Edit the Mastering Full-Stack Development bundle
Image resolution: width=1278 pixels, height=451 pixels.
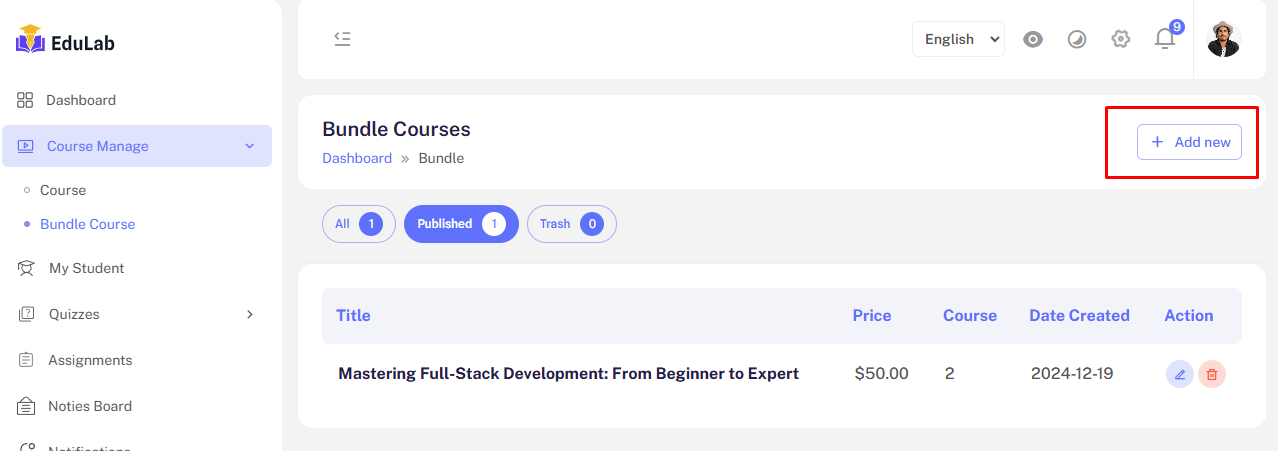coord(1180,374)
